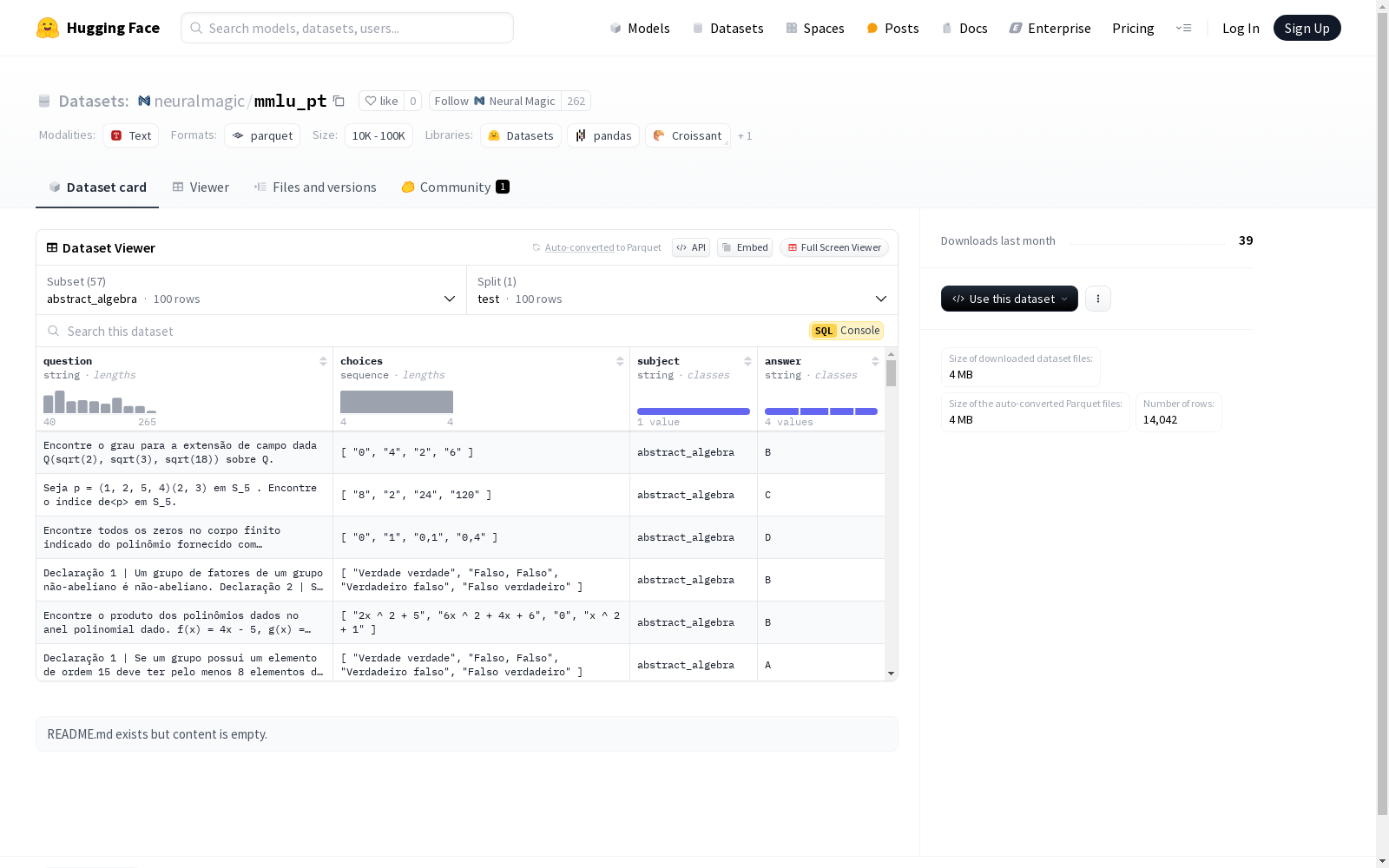Open Enterprise page
Viewport: 1389px width, 868px height.
click(1050, 28)
